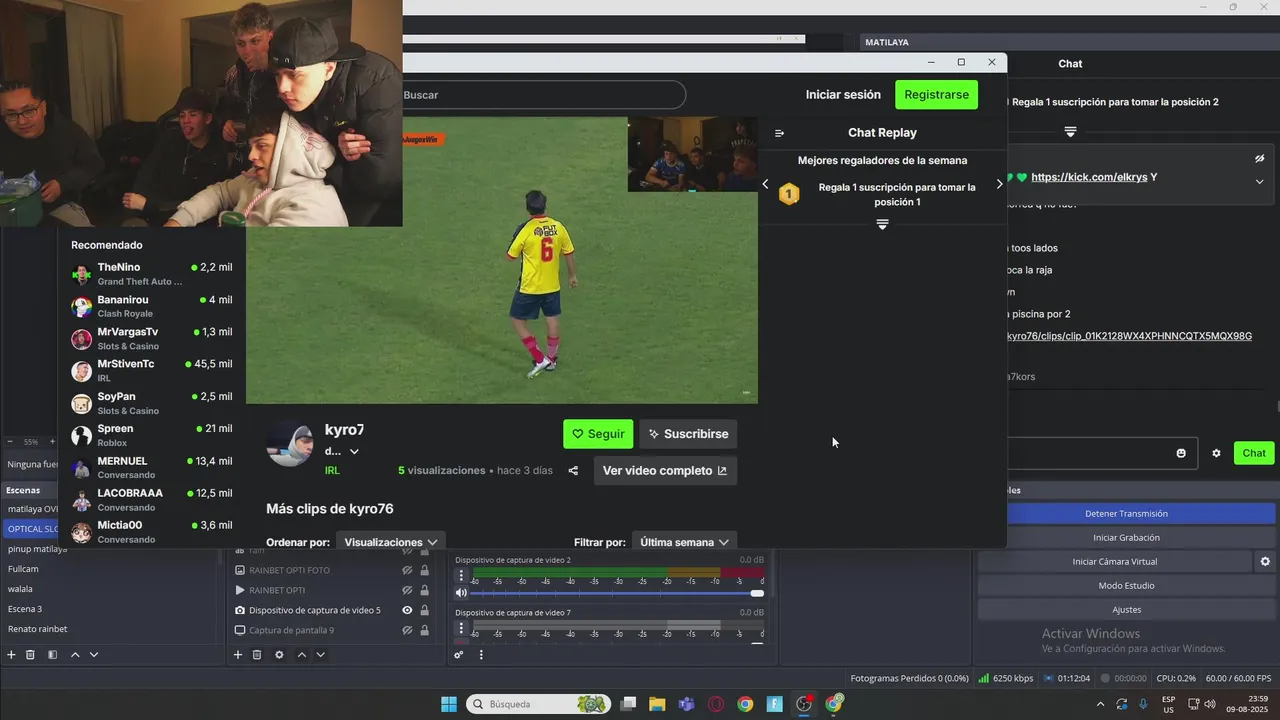Toggle visibility of Captura de pantalla 9
This screenshot has height=720, width=1280.
point(407,630)
